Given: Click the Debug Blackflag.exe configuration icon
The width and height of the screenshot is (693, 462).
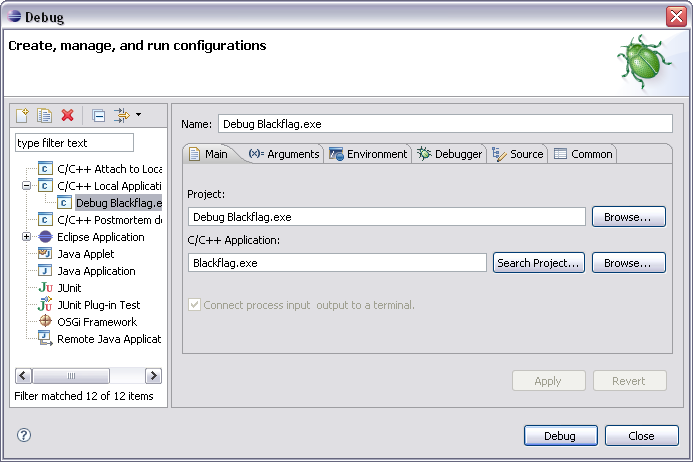Looking at the screenshot, I should click(x=64, y=202).
